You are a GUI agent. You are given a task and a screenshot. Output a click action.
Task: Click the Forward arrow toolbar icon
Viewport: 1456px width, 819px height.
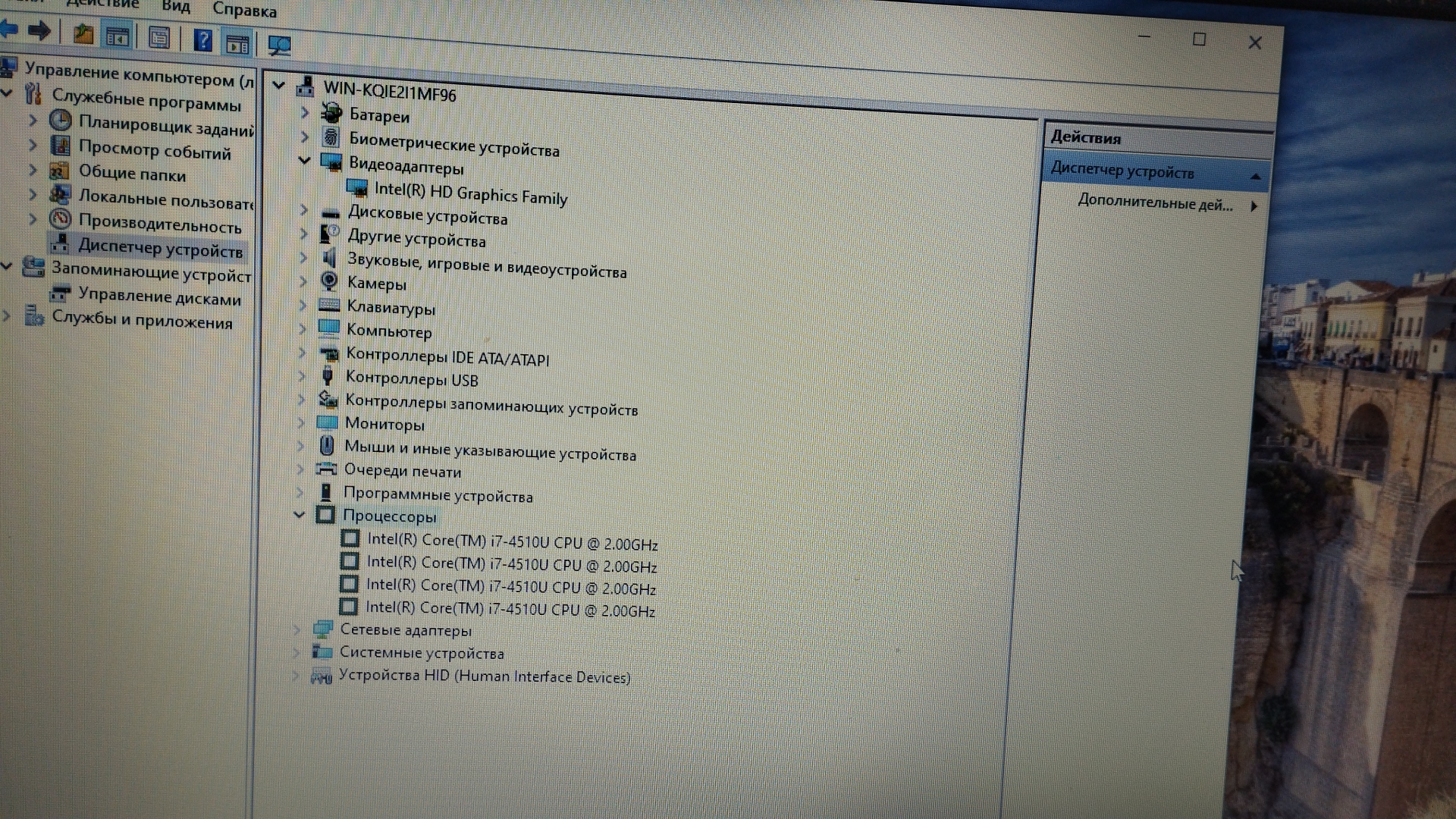[39, 30]
